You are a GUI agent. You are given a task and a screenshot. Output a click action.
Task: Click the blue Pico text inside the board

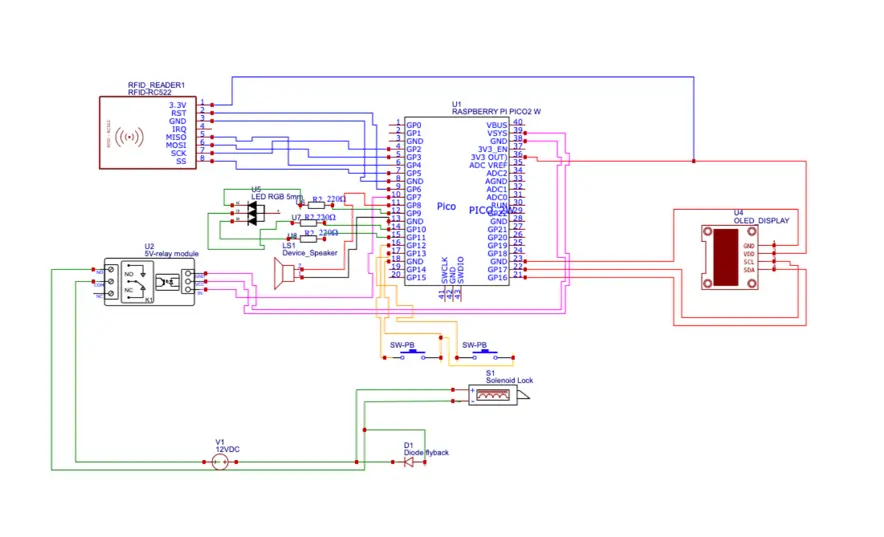pyautogui.click(x=447, y=206)
